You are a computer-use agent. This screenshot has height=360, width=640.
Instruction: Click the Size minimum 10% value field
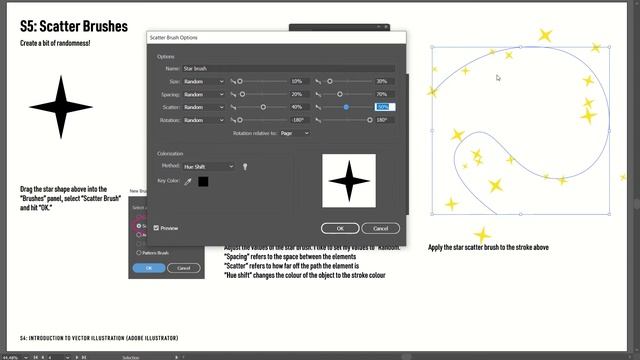click(x=300, y=82)
